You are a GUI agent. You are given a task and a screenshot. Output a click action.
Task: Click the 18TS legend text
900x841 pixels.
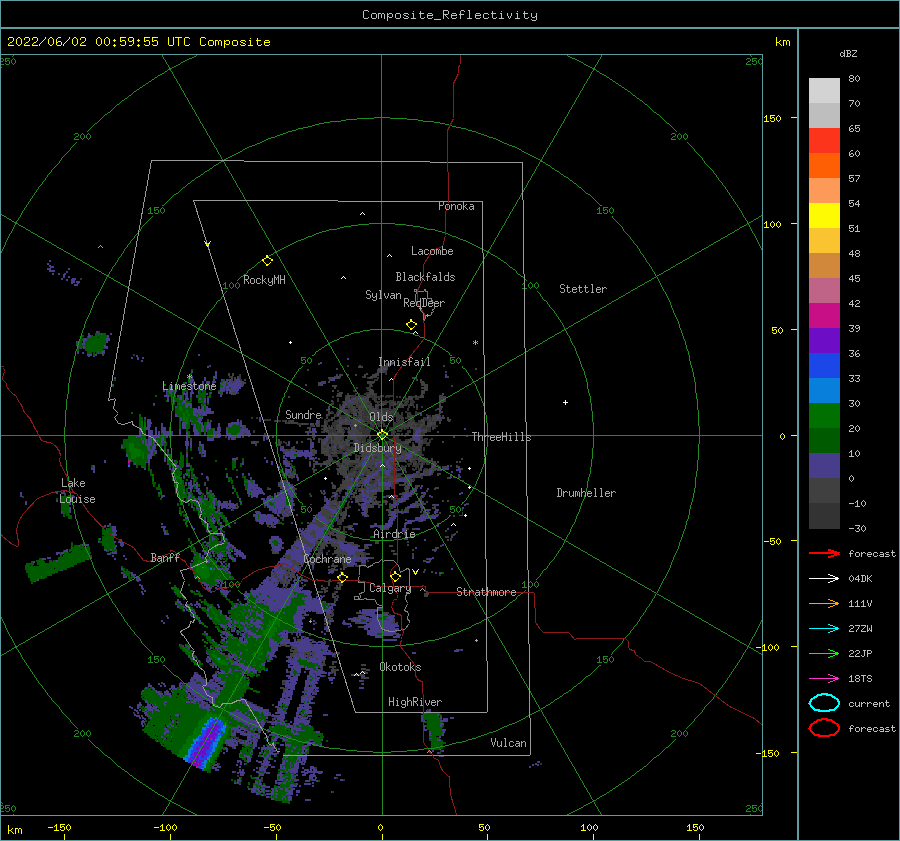click(860, 679)
